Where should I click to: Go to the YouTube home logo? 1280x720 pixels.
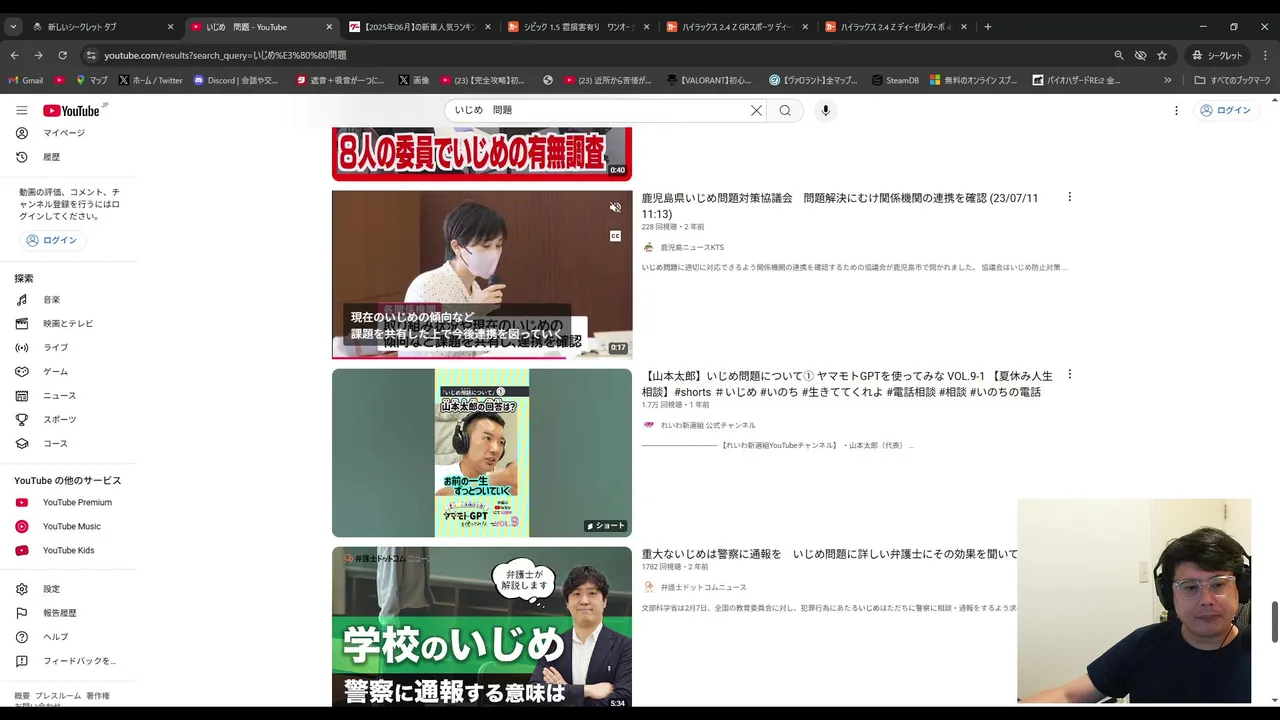(73, 110)
